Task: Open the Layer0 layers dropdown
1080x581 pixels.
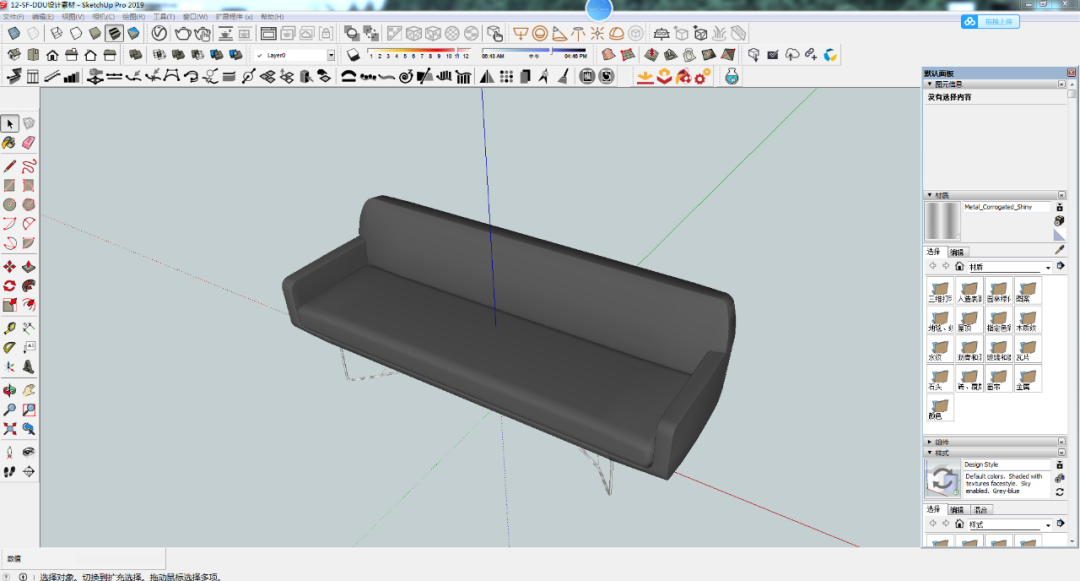Action: click(x=331, y=54)
